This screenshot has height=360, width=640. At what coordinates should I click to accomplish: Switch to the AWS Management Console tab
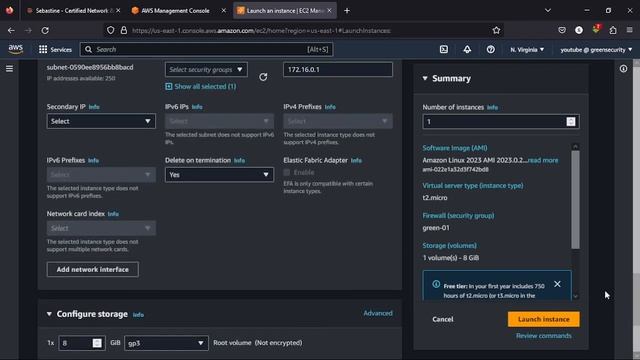175,11
